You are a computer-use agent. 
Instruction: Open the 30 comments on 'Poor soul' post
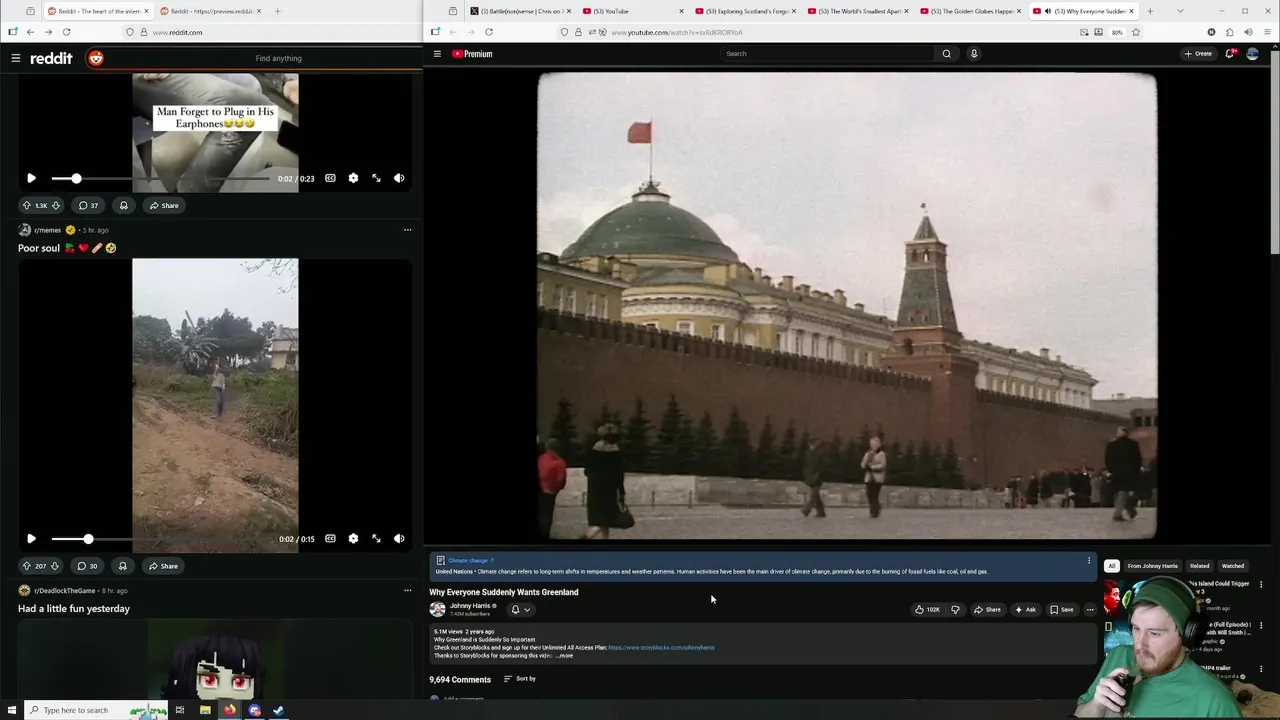coord(88,566)
